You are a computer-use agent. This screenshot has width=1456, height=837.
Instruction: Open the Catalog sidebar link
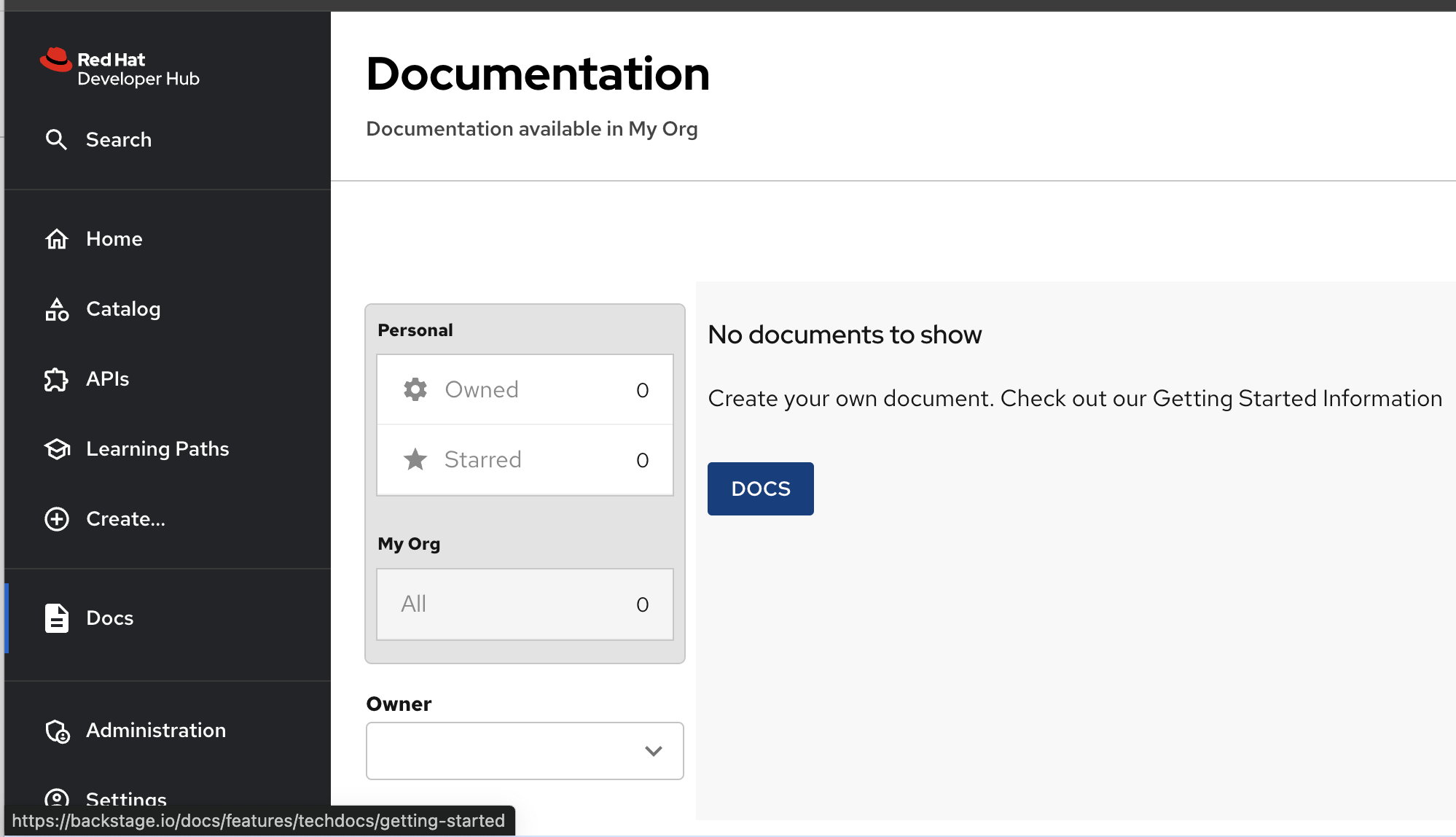(x=123, y=309)
